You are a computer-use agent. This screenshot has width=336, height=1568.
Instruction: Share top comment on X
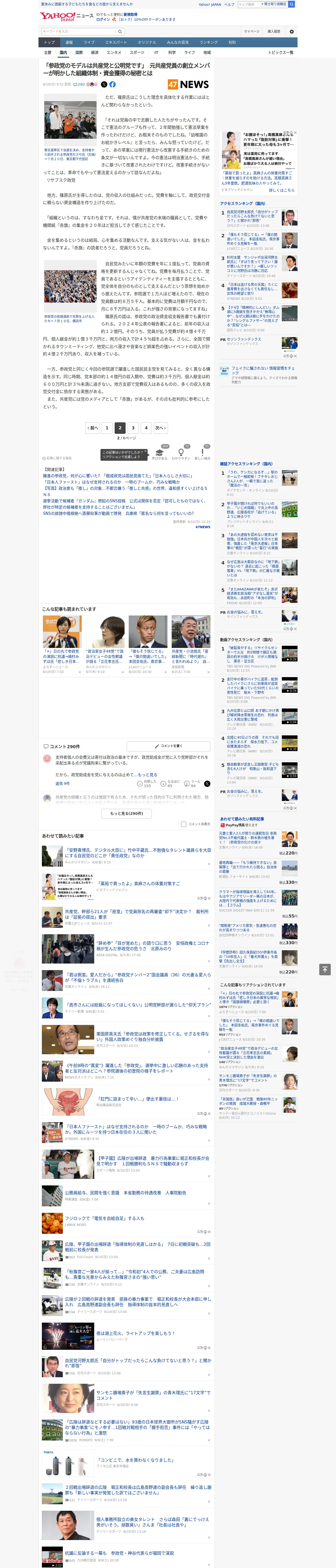coord(207,784)
